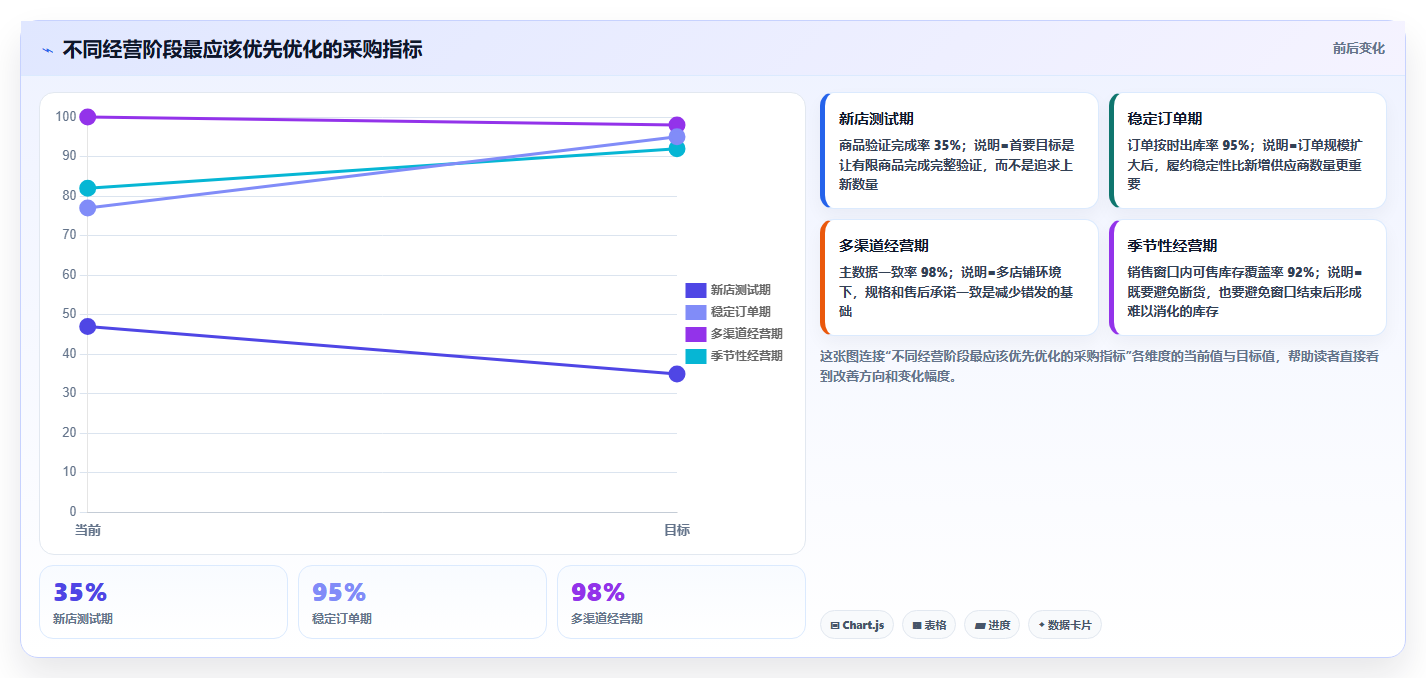Click 稳定订单期 data point at 目标 (95)
This screenshot has width=1426, height=678.
point(677,137)
